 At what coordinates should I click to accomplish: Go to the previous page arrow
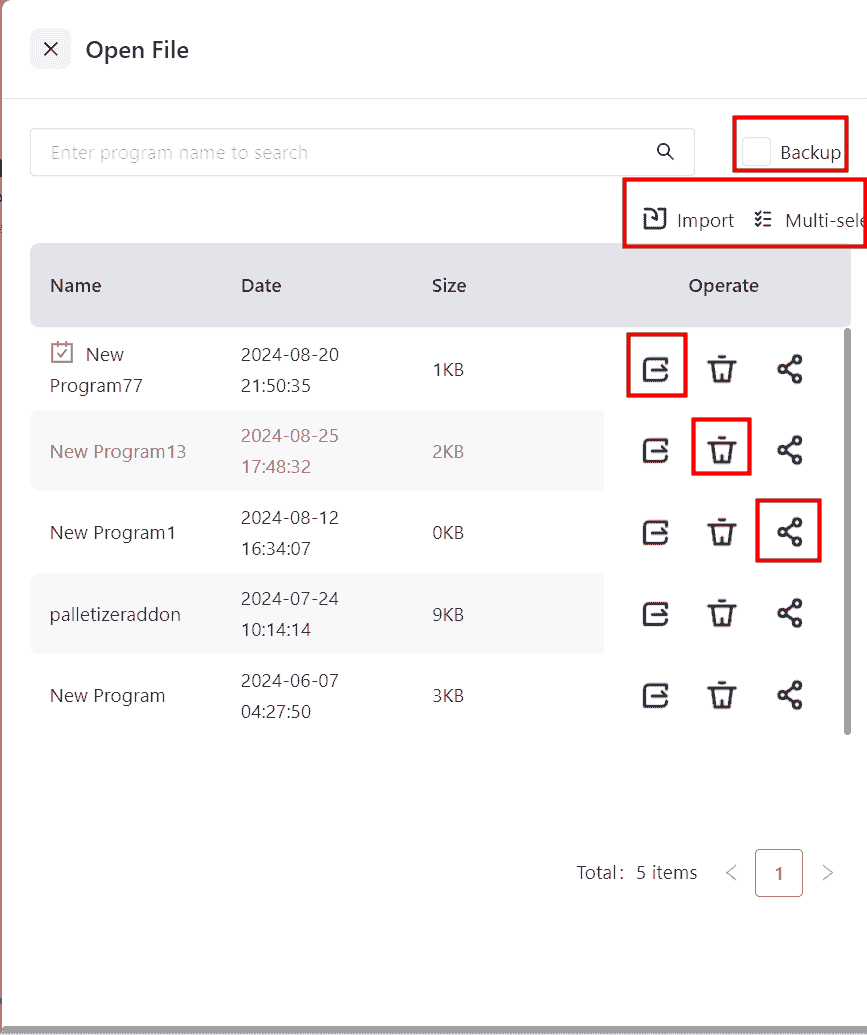[x=731, y=873]
